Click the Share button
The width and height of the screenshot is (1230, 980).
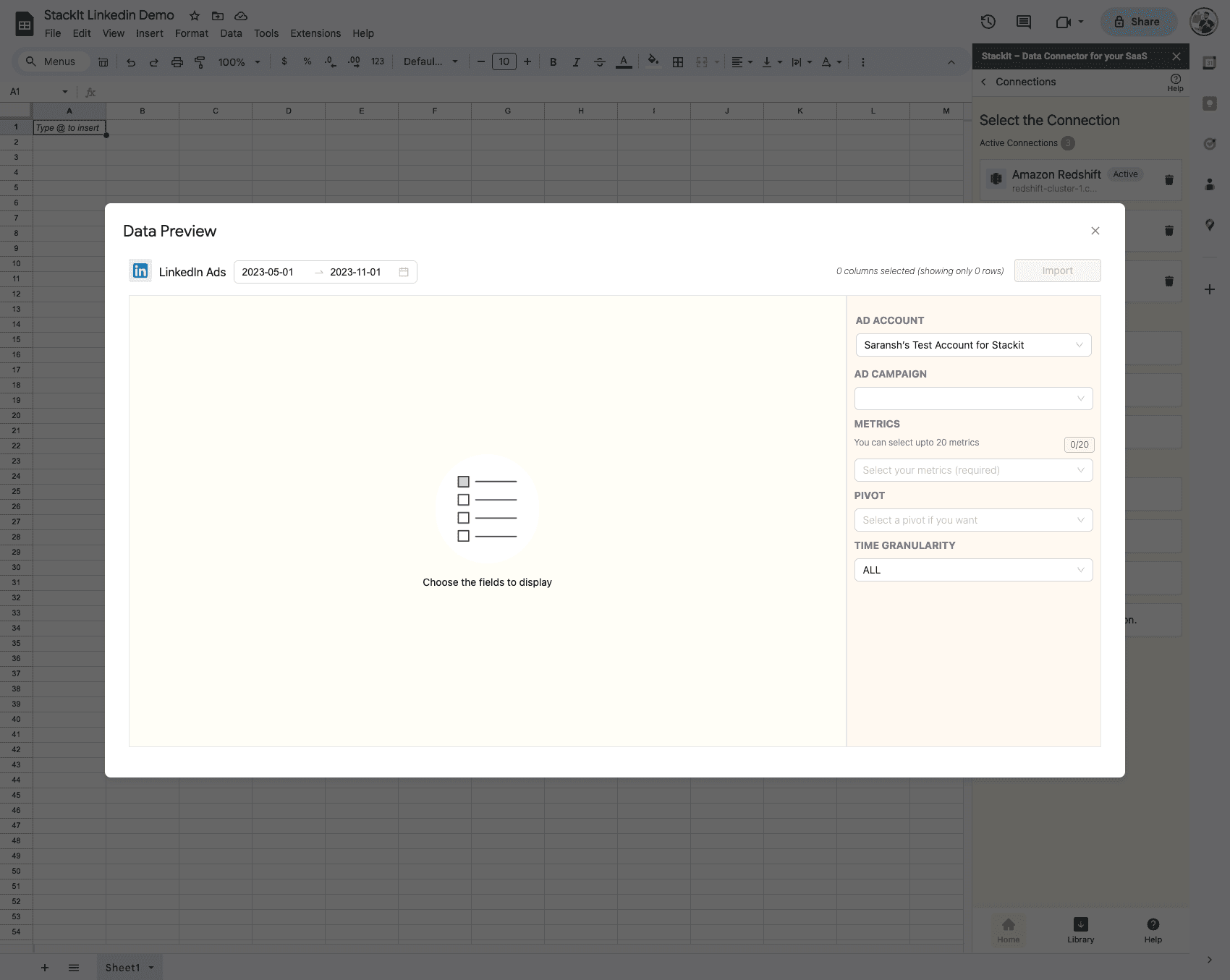click(x=1137, y=22)
